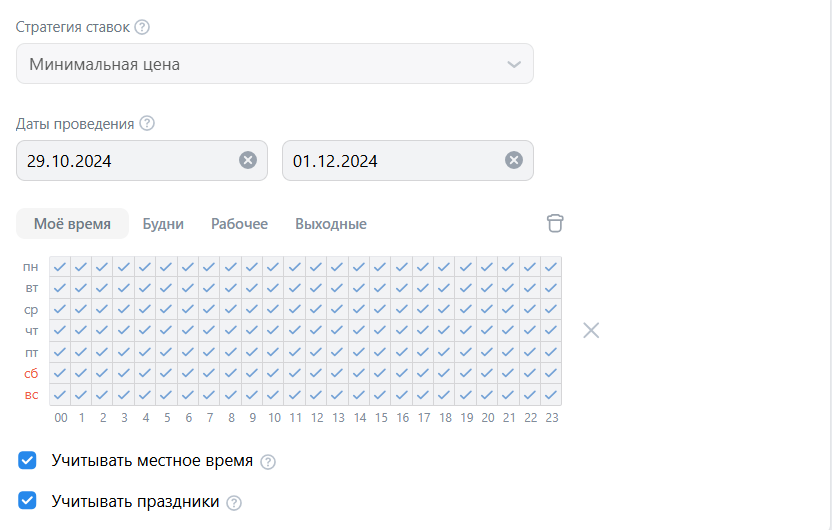Viewport: 832px width, 530px height.
Task: Click hour 12 column label
Action: (x=317, y=417)
